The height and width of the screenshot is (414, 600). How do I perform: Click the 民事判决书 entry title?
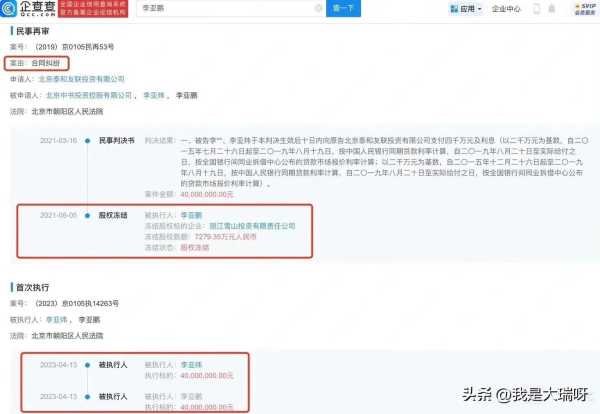[117, 140]
